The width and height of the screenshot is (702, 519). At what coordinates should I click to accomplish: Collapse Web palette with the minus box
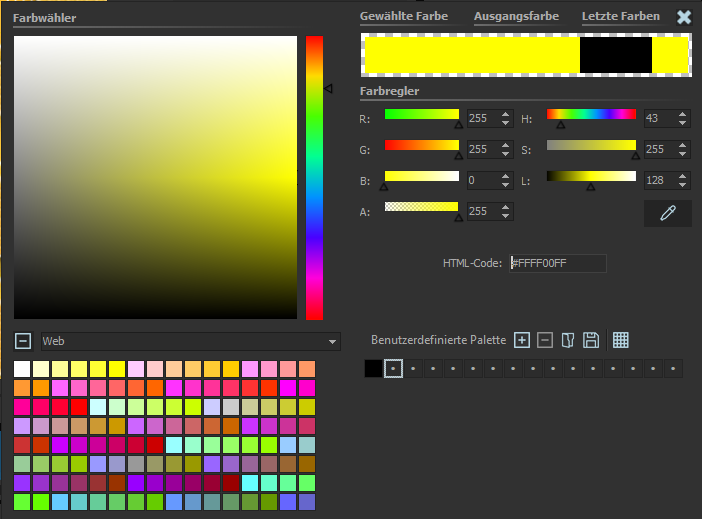[23, 341]
